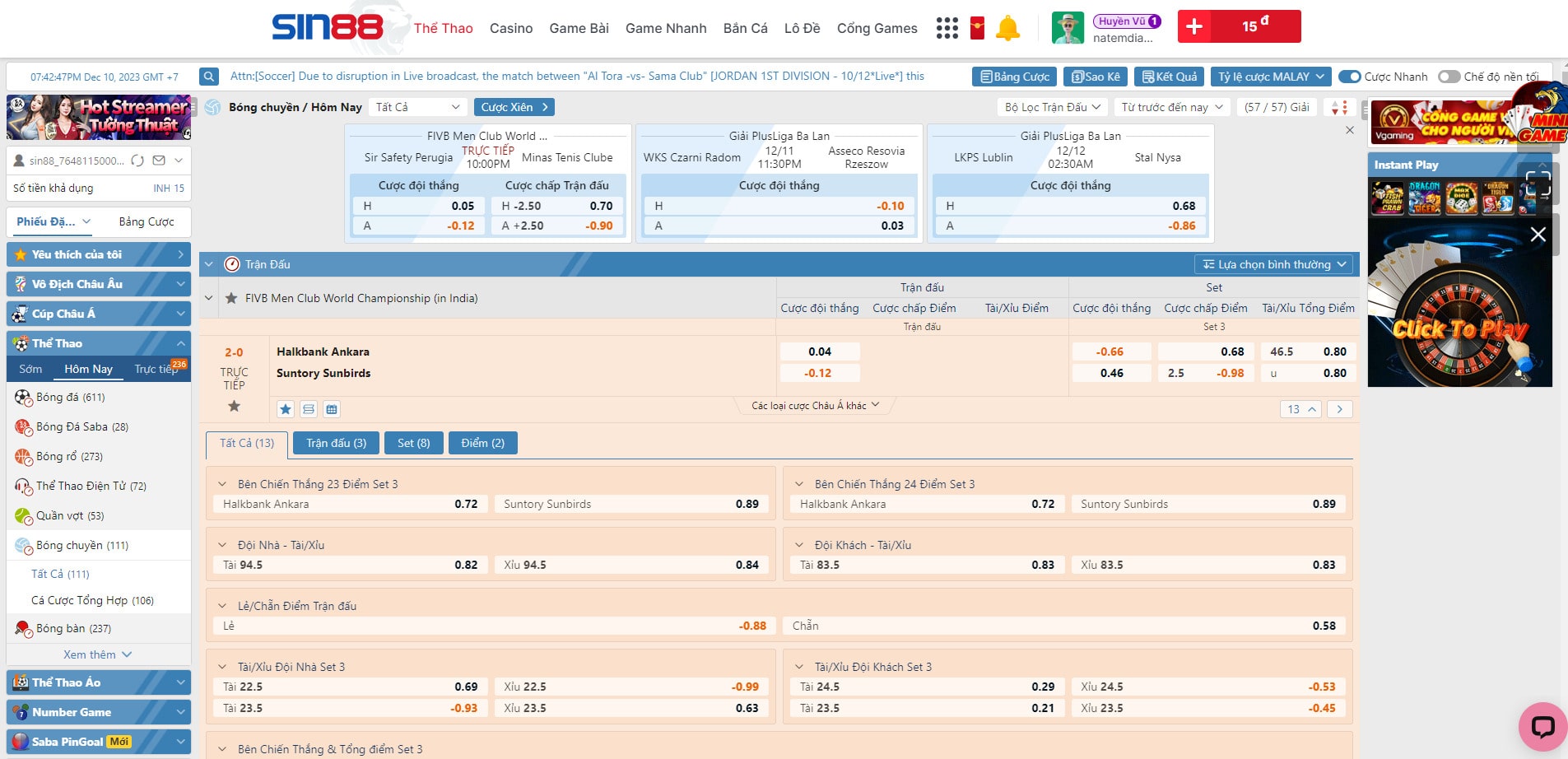1568x759 pixels.
Task: Switch to the Trận đấu (3) tab
Action: pyautogui.click(x=336, y=443)
